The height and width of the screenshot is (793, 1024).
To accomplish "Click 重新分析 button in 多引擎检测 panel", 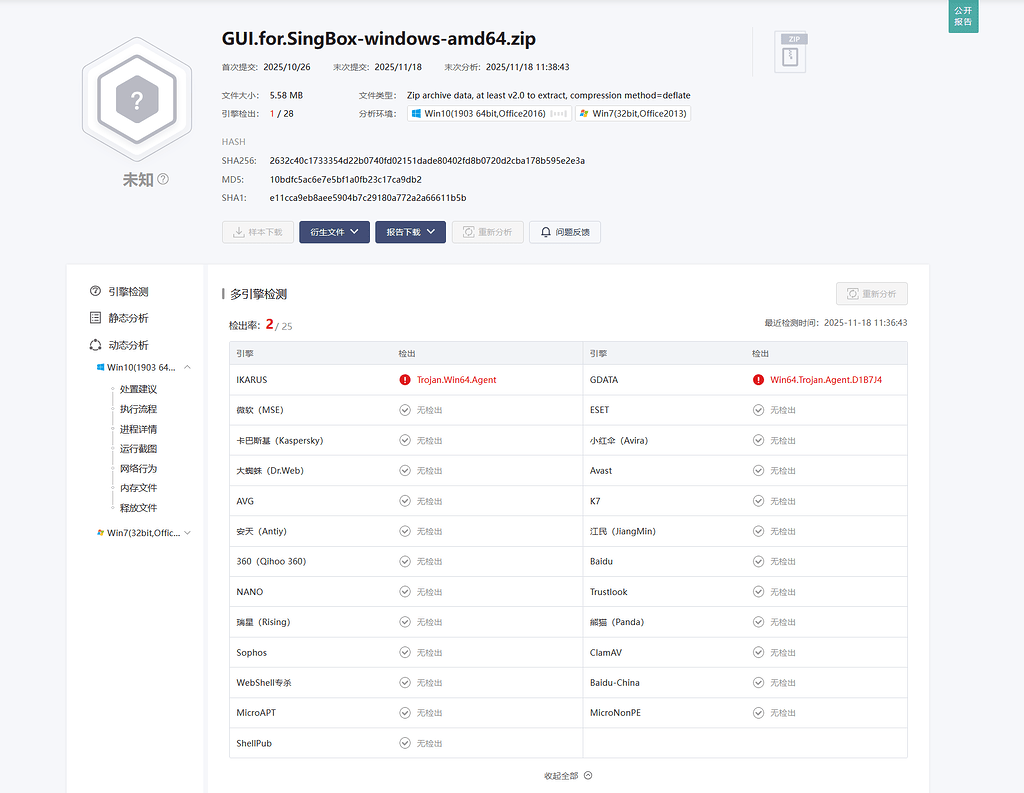I will point(871,294).
